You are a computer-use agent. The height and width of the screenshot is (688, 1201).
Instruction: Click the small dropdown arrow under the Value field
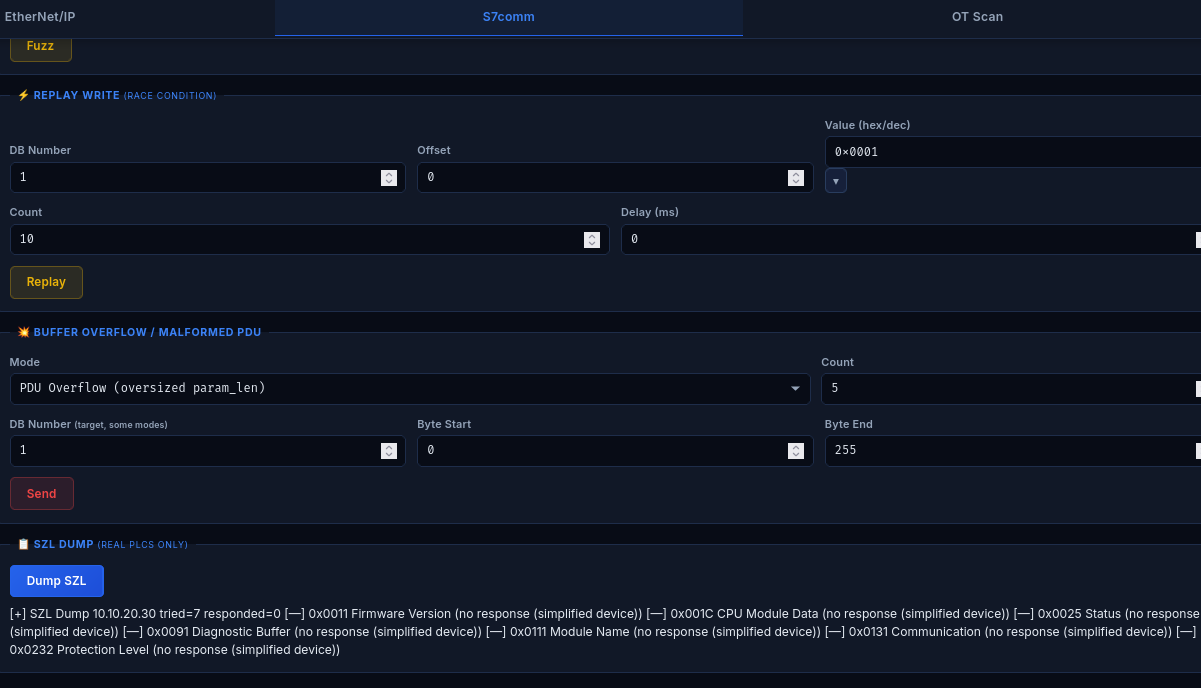836,180
